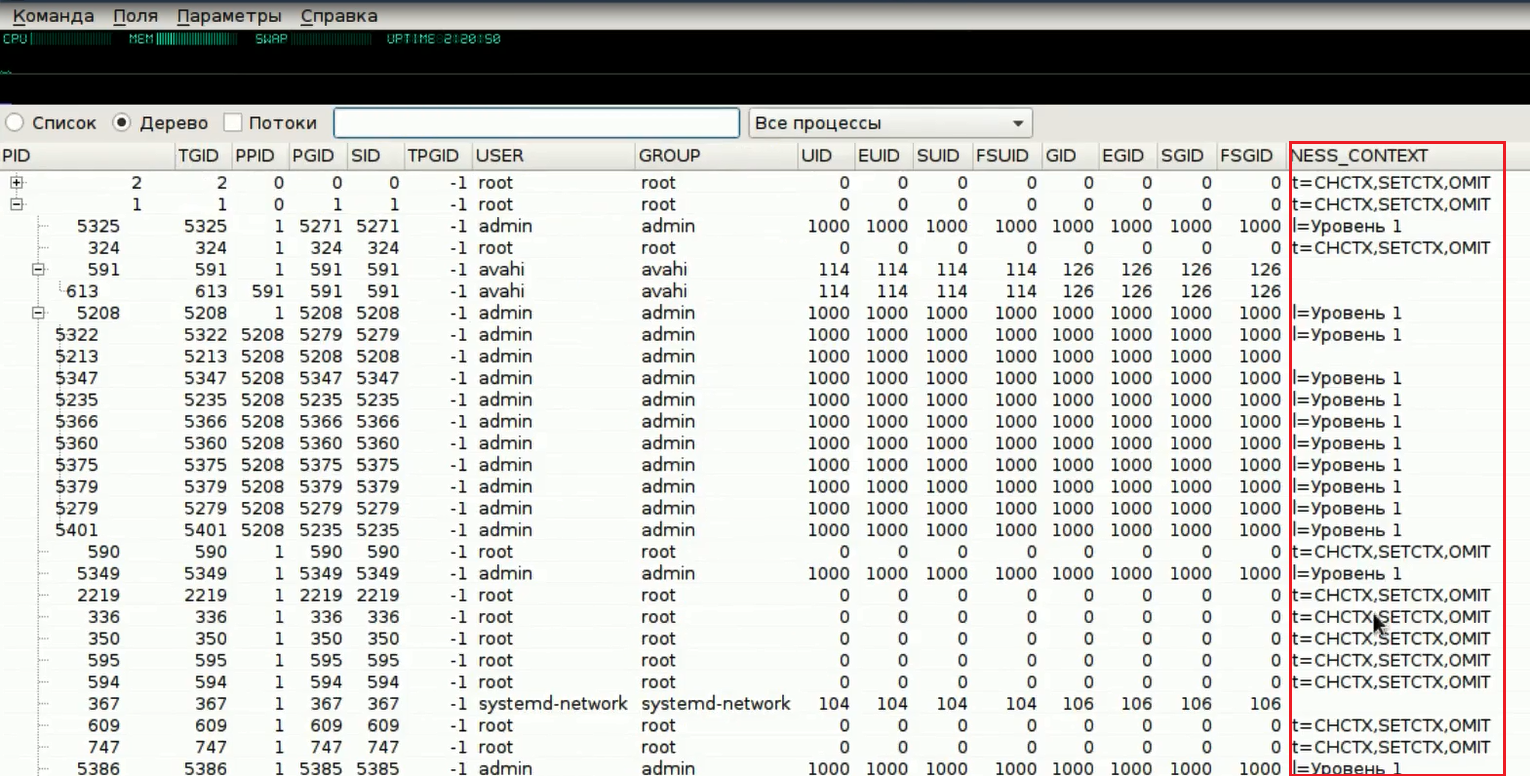Collapse the admin process 5208 node
Viewport: 1530px width, 776px height.
coord(39,313)
